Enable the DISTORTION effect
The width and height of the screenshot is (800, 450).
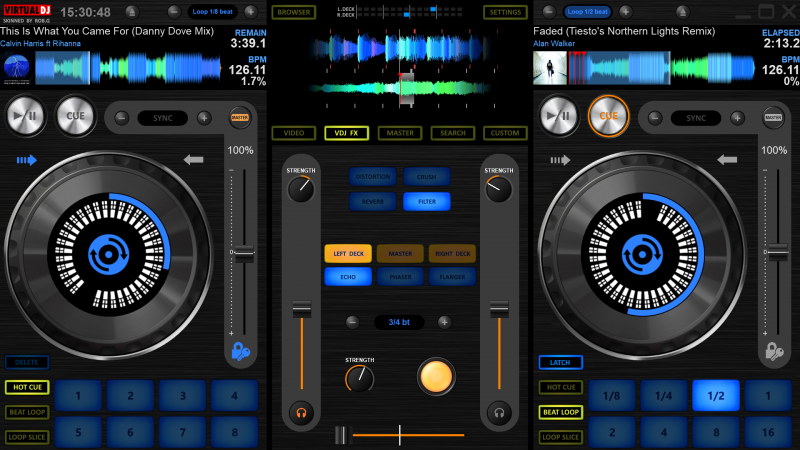372,177
